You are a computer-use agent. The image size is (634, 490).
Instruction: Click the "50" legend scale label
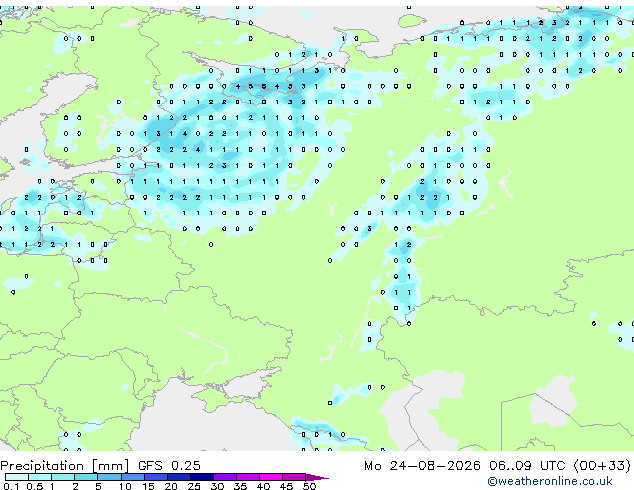(309, 486)
